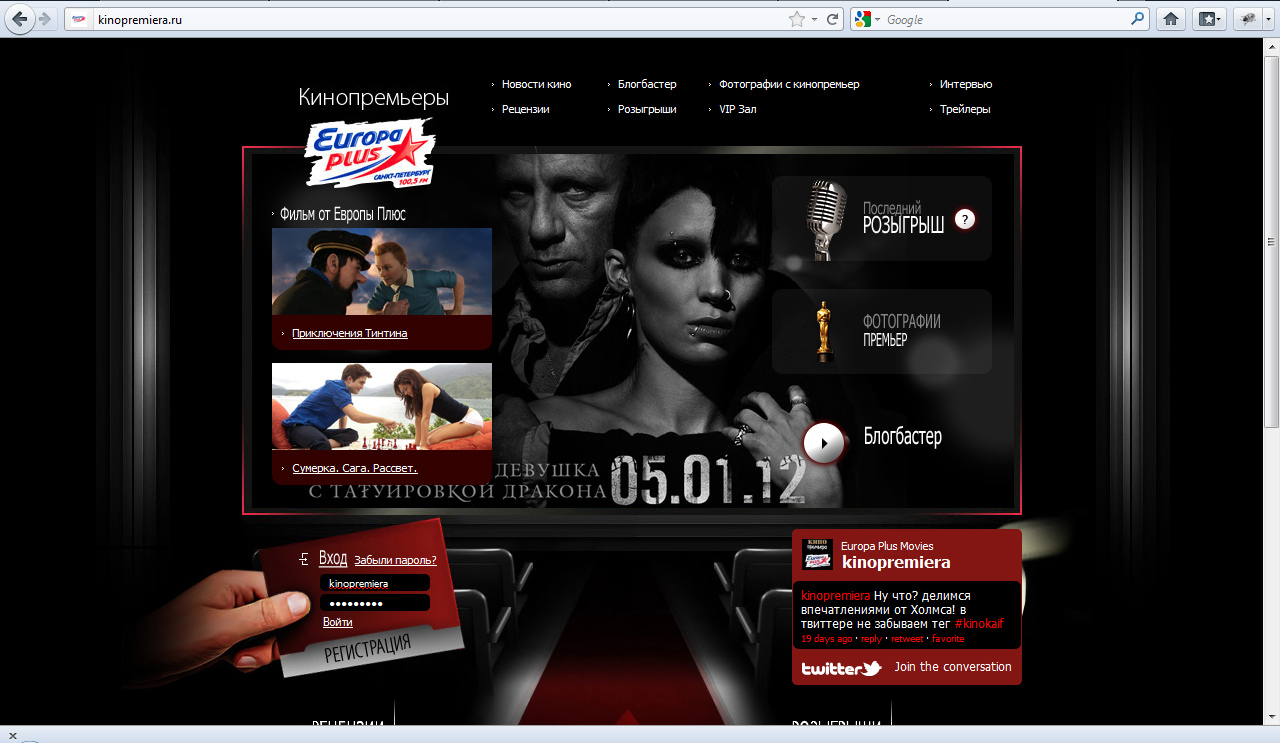Click the Вход login heading

[333, 558]
